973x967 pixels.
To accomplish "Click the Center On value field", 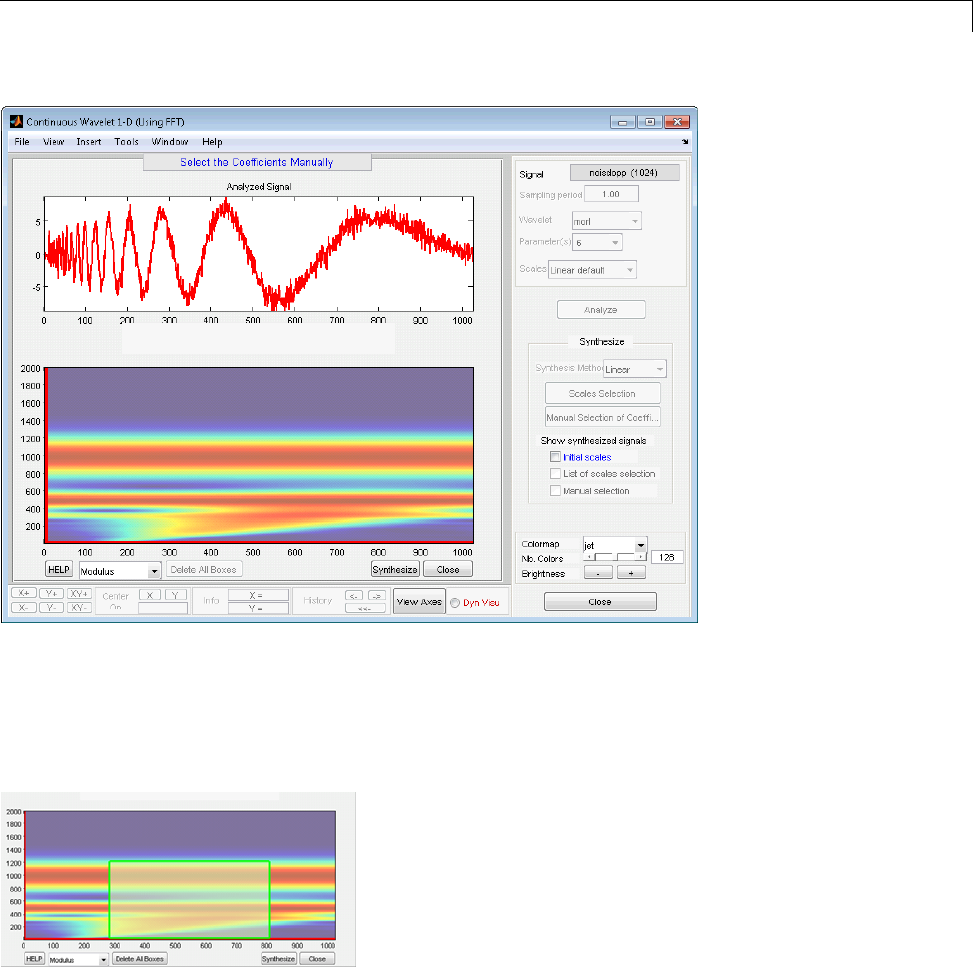I will 163,608.
